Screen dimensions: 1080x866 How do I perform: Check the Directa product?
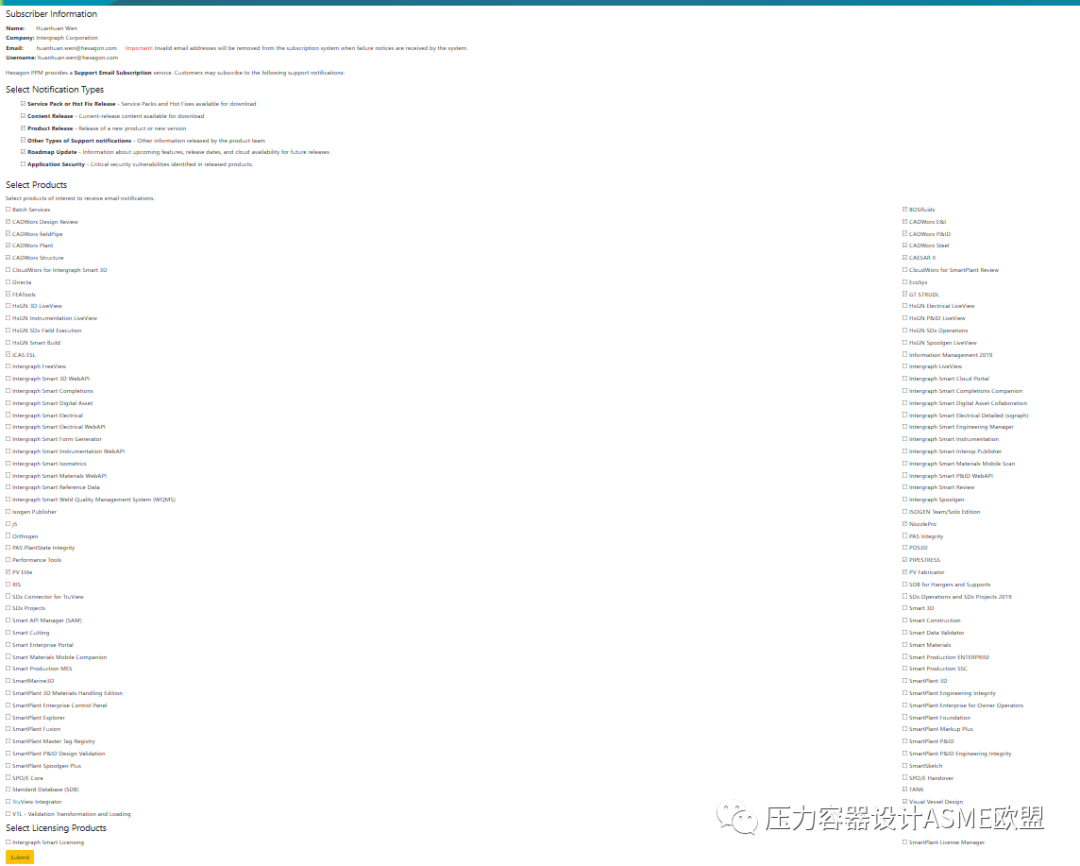[8, 282]
